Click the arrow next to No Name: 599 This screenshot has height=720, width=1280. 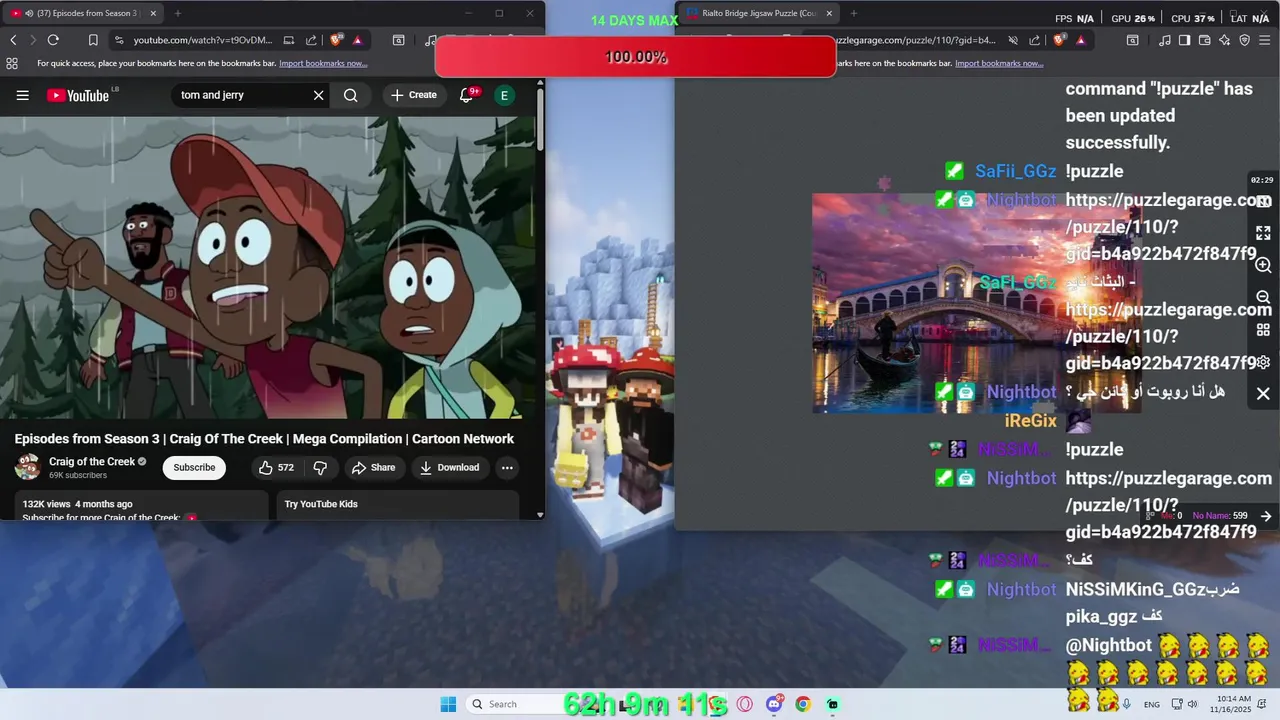click(1266, 516)
